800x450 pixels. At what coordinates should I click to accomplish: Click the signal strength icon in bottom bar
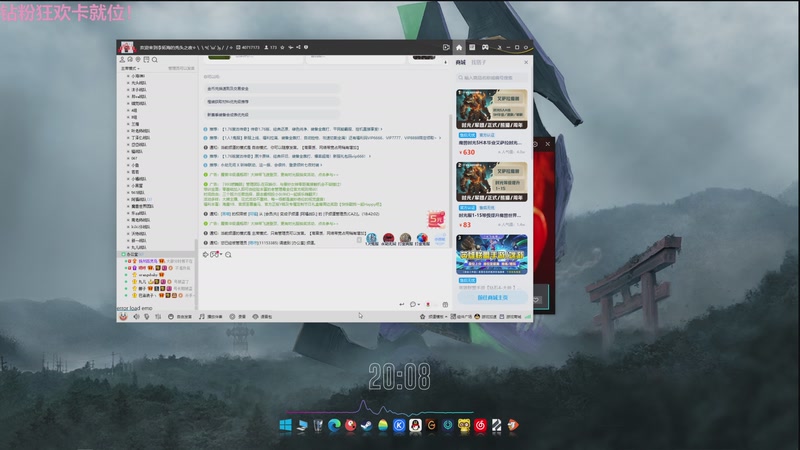[x=528, y=317]
